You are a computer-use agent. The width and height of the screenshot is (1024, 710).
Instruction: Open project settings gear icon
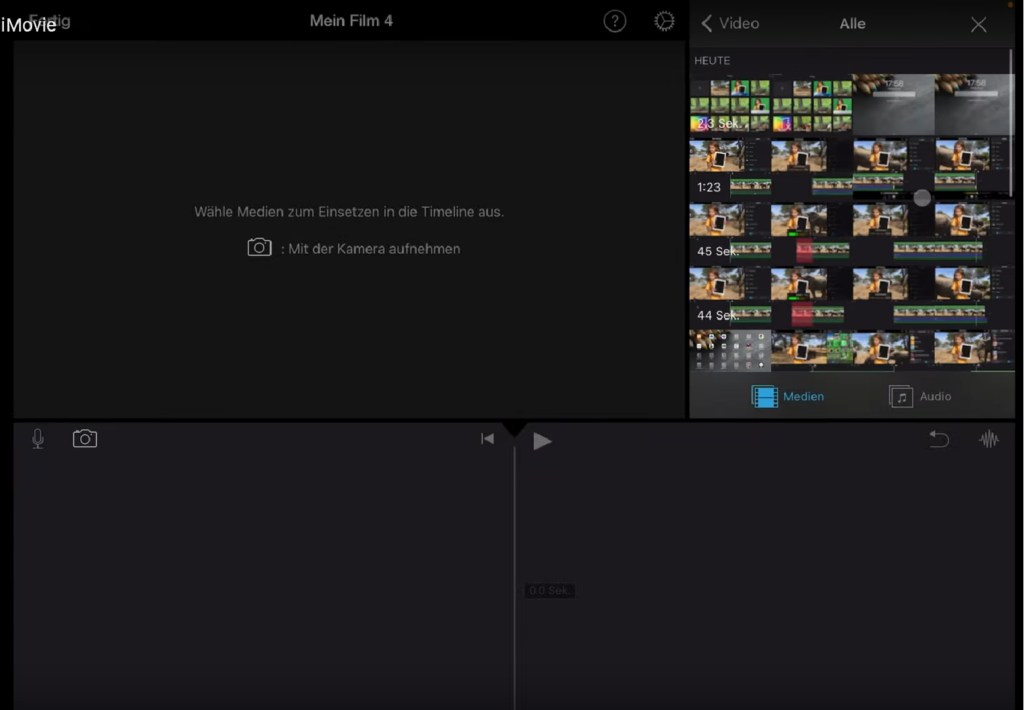pos(664,22)
